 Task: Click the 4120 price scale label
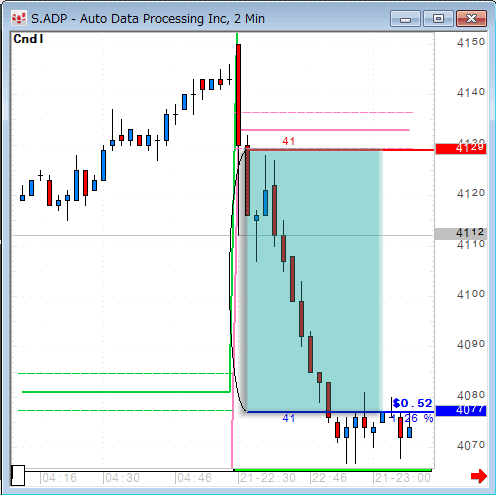point(471,193)
